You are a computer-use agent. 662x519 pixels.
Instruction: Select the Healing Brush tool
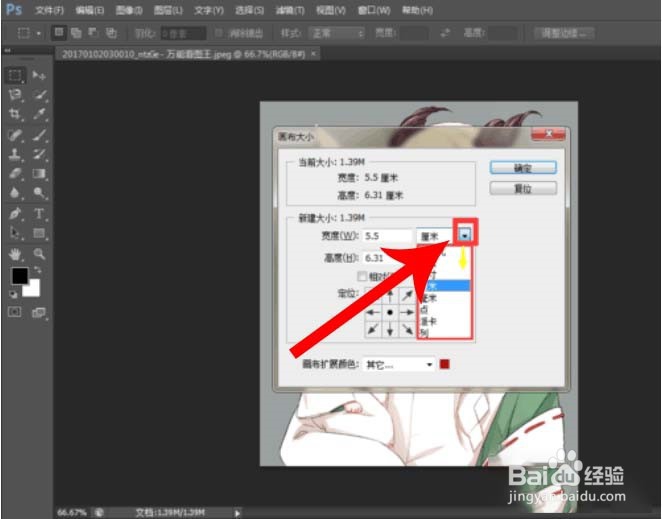tap(15, 135)
